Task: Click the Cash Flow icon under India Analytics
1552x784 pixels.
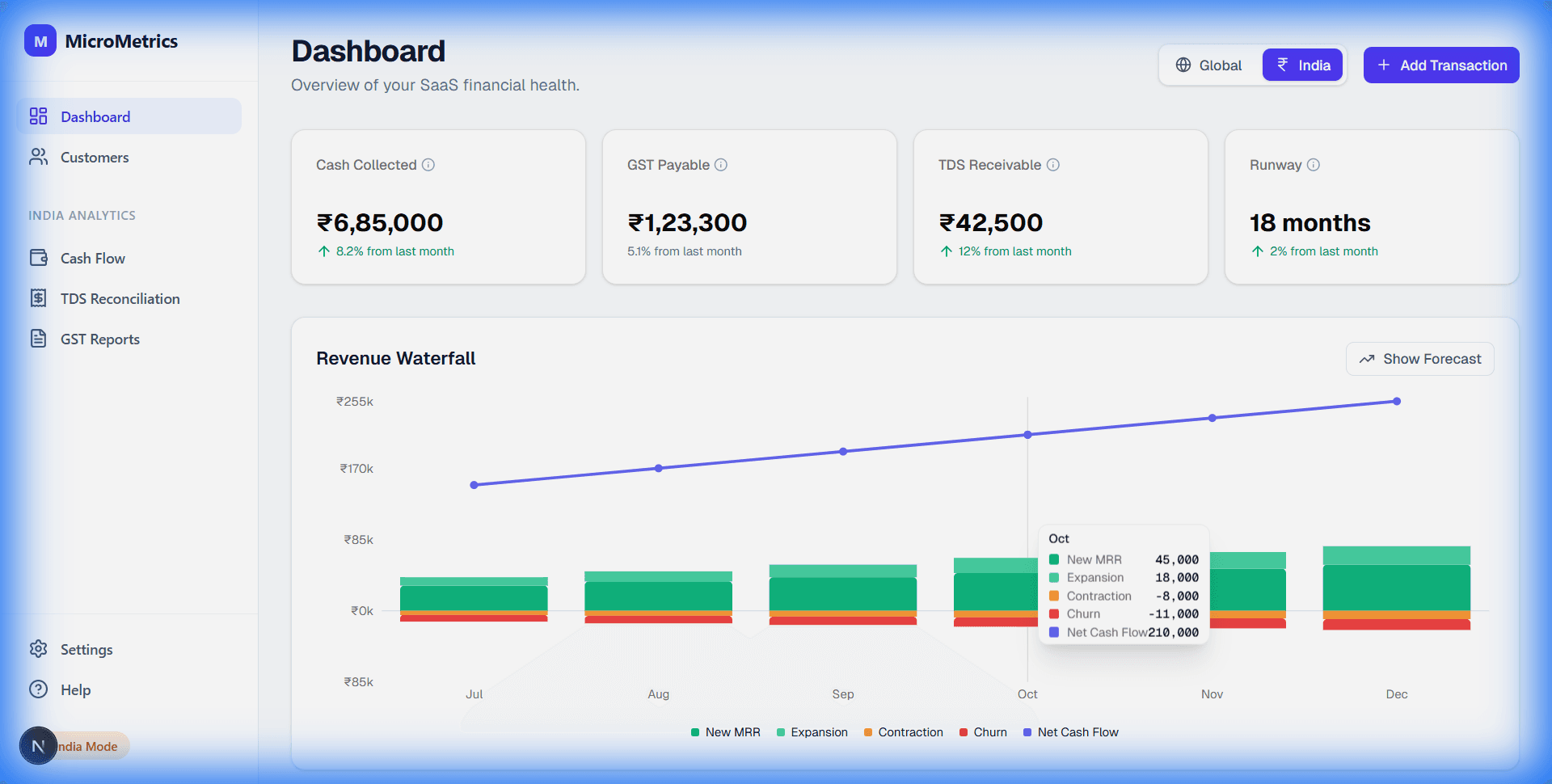Action: tap(38, 258)
